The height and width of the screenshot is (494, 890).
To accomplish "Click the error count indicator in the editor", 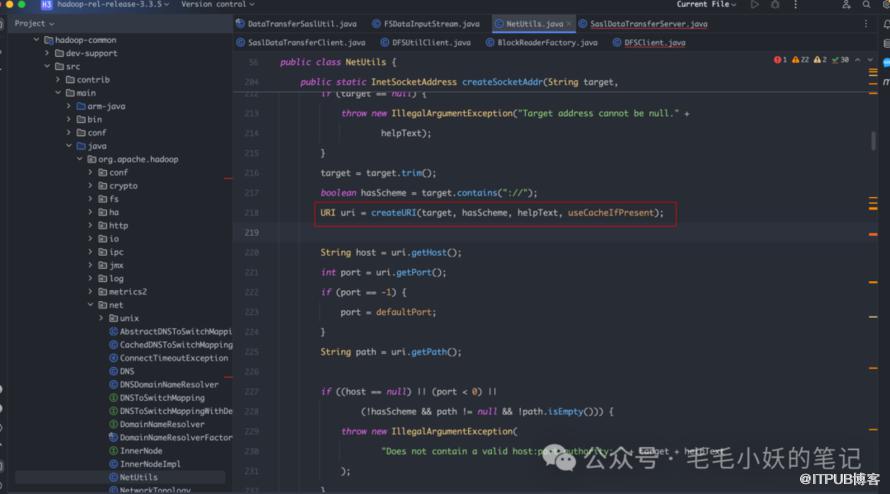I will click(781, 60).
